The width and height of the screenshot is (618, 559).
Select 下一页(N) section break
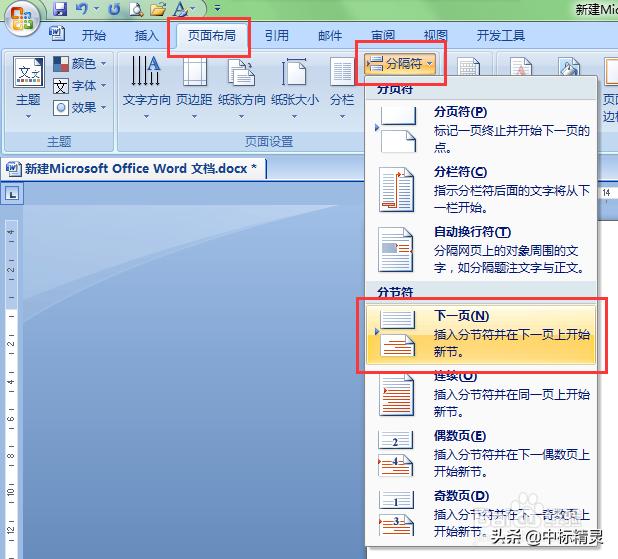481,334
